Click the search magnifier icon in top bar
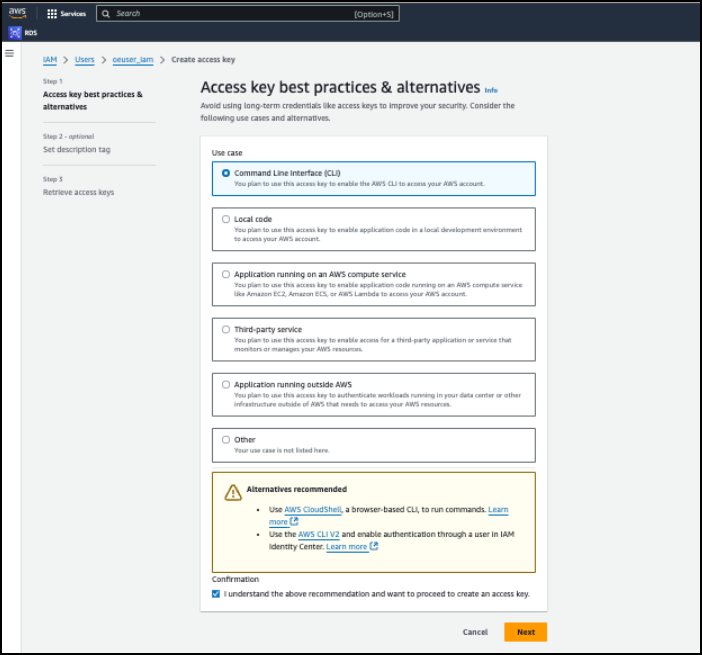Image resolution: width=702 pixels, height=655 pixels. pos(108,14)
